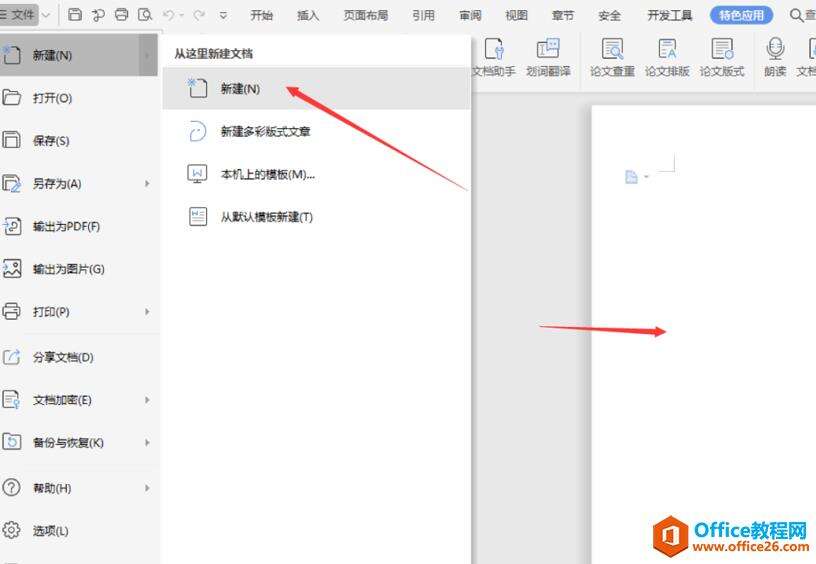Viewport: 816px width, 564px height.
Task: Expand the dropdown arrow beside 文件
Action: click(46, 16)
